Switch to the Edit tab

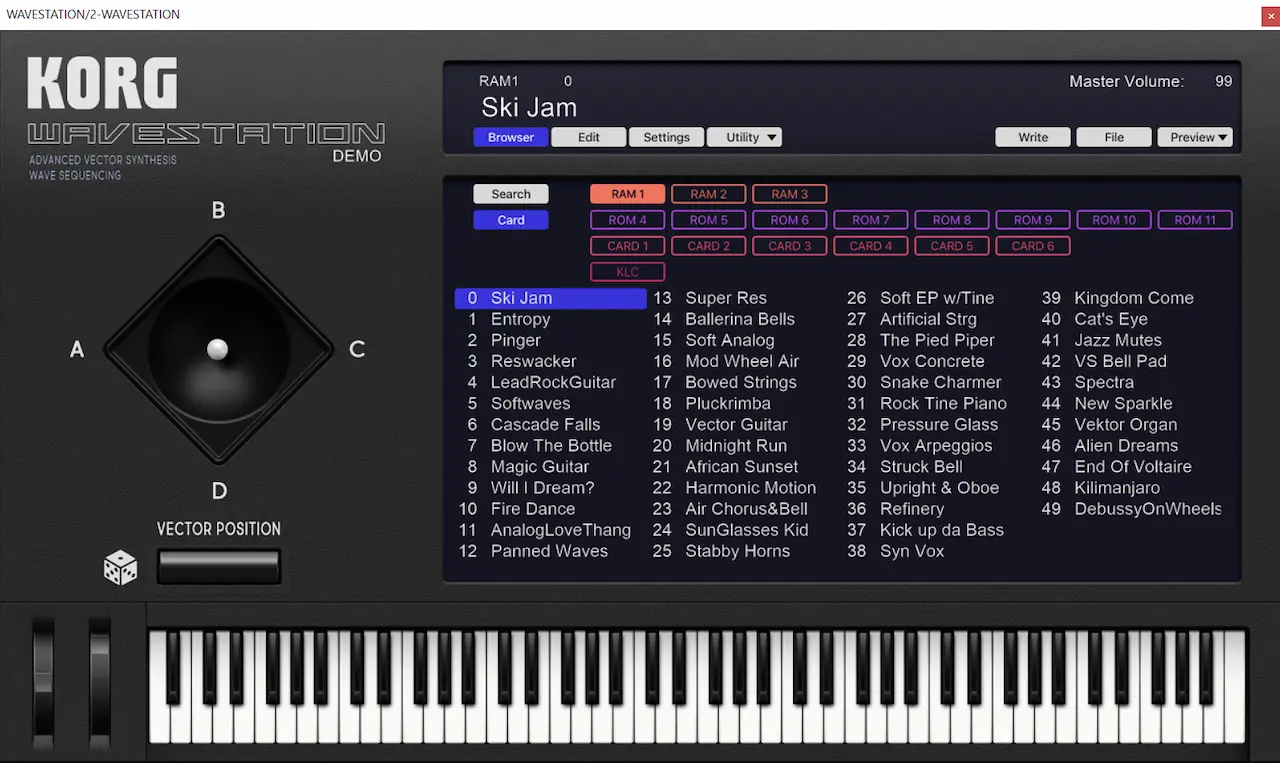(x=589, y=137)
